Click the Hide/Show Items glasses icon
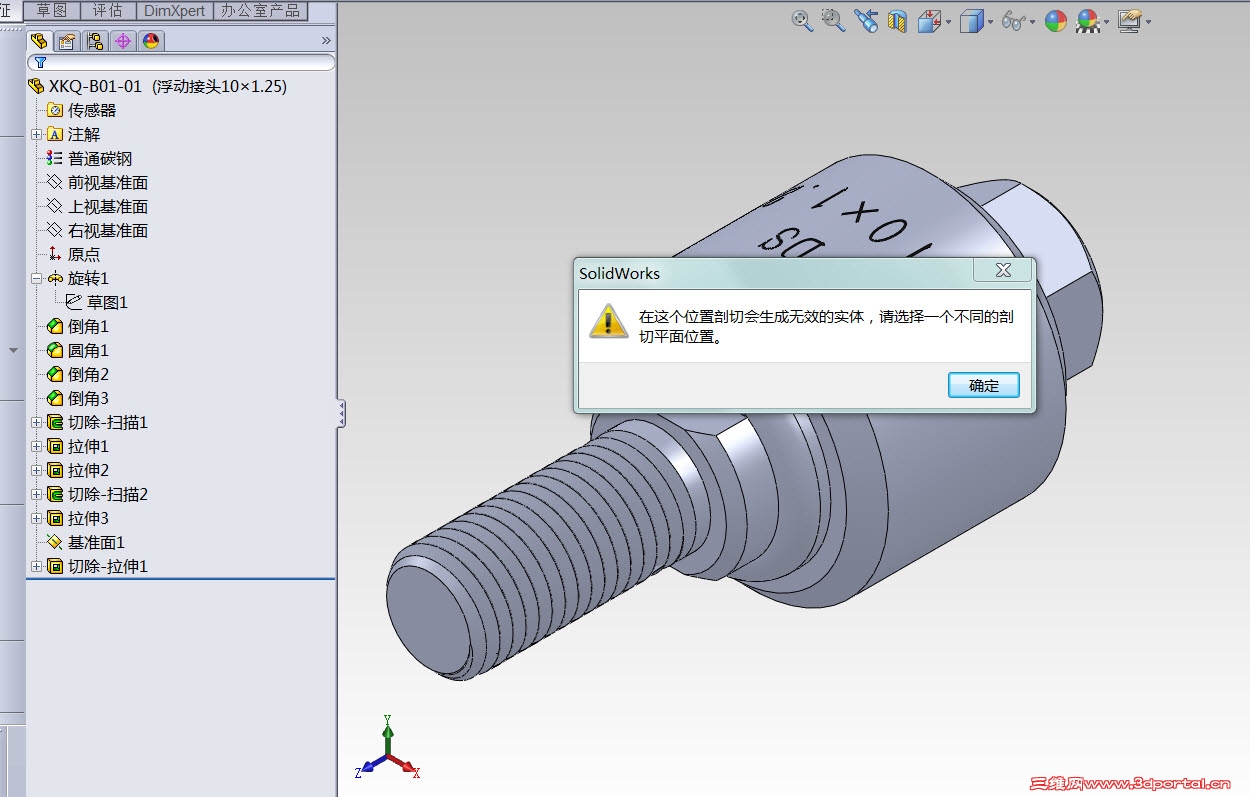The image size is (1250, 797). tap(1014, 21)
